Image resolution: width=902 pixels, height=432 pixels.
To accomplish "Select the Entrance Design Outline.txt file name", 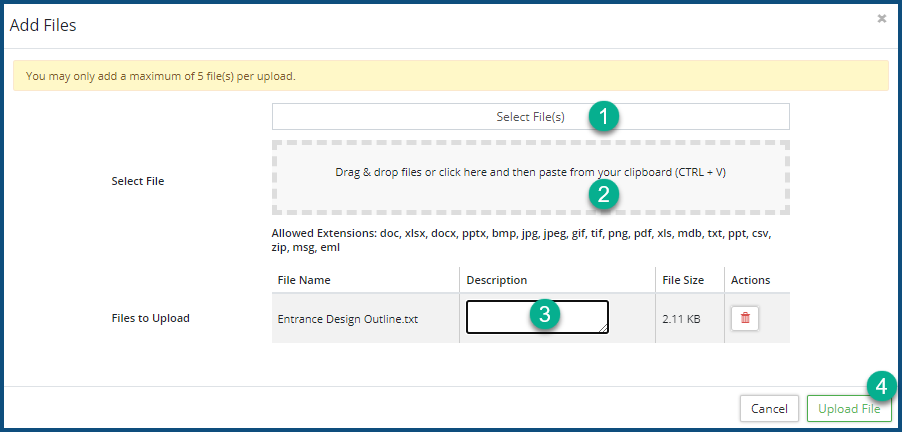I will click(347, 319).
